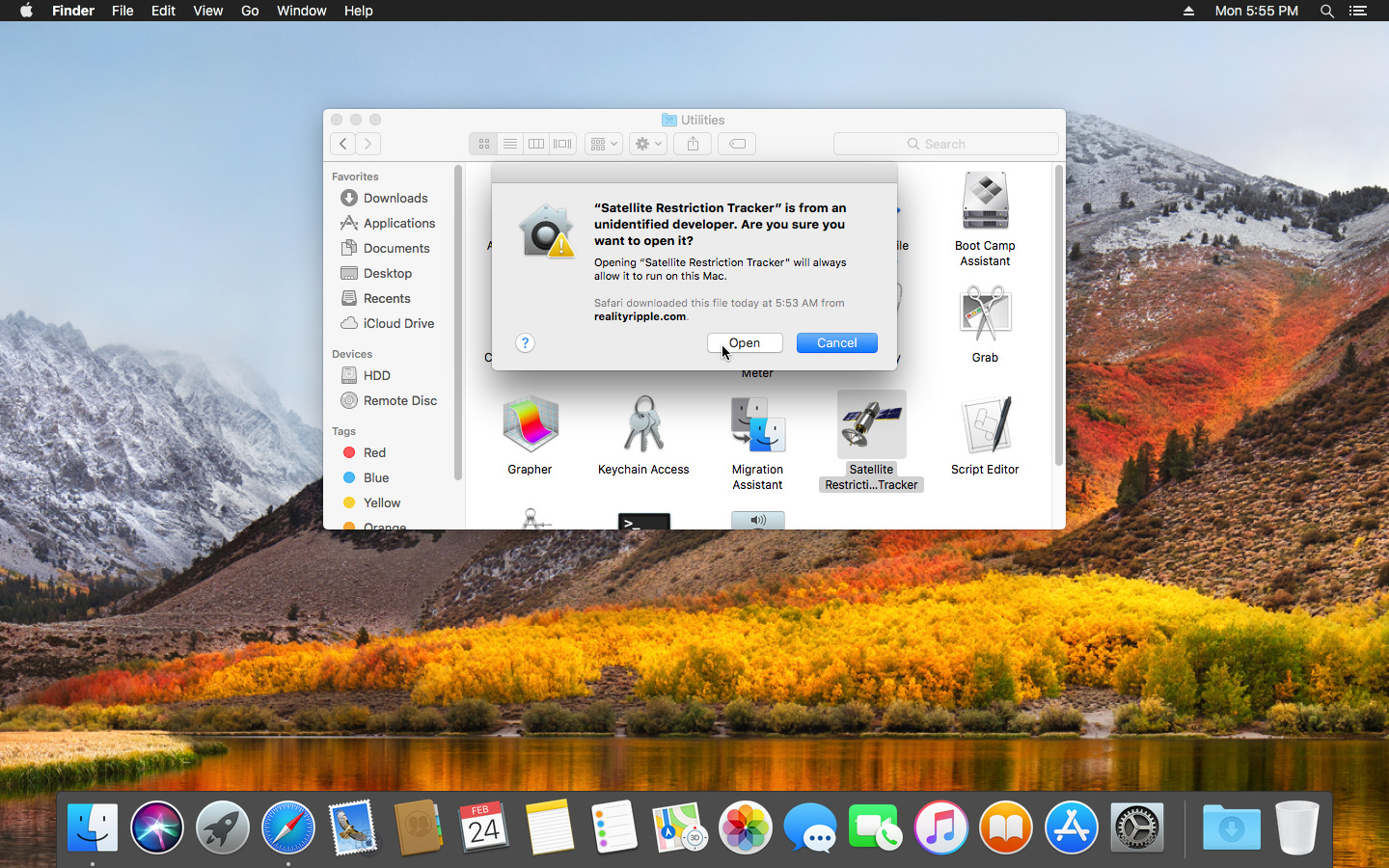Open Script Editor from Utilities
Viewport: 1389px width, 868px height.
pos(985,424)
